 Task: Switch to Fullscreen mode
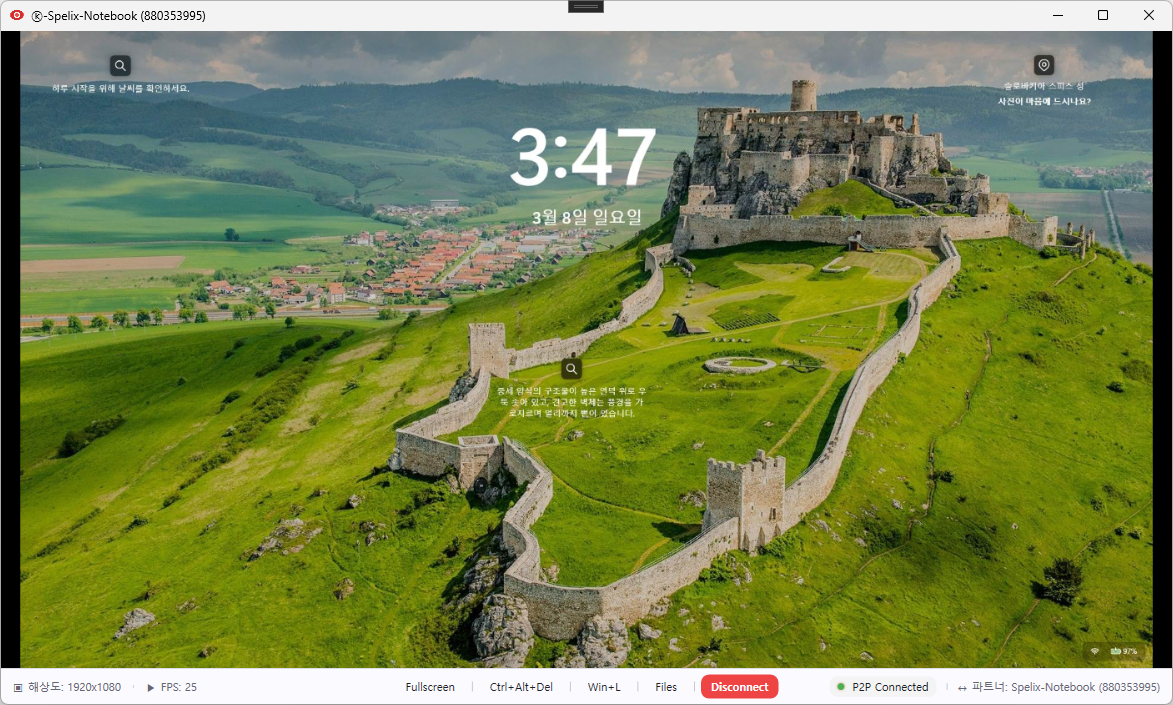[x=430, y=687]
